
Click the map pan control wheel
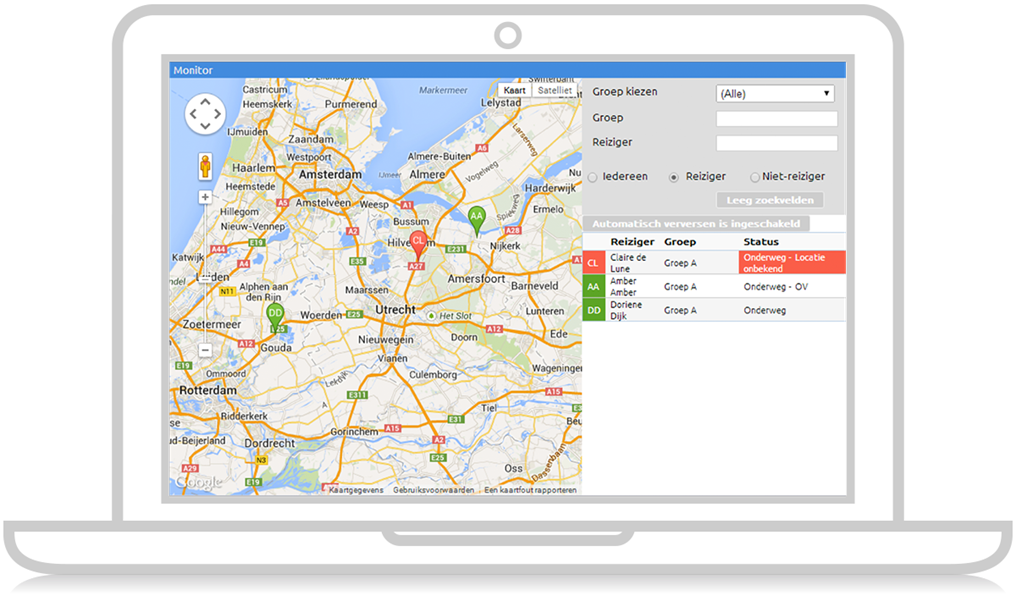pos(205,114)
